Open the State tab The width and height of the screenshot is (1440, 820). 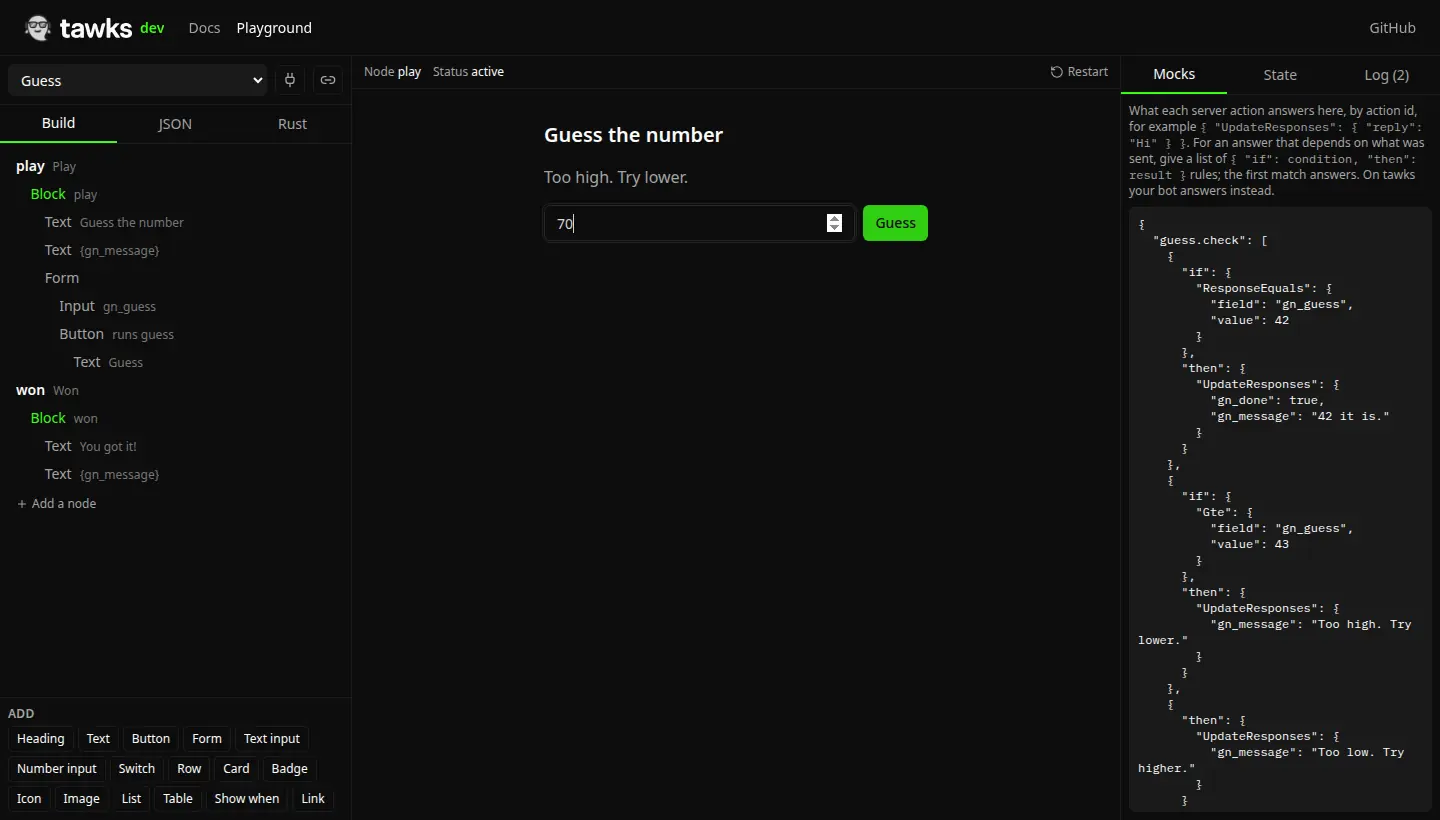pos(1280,75)
